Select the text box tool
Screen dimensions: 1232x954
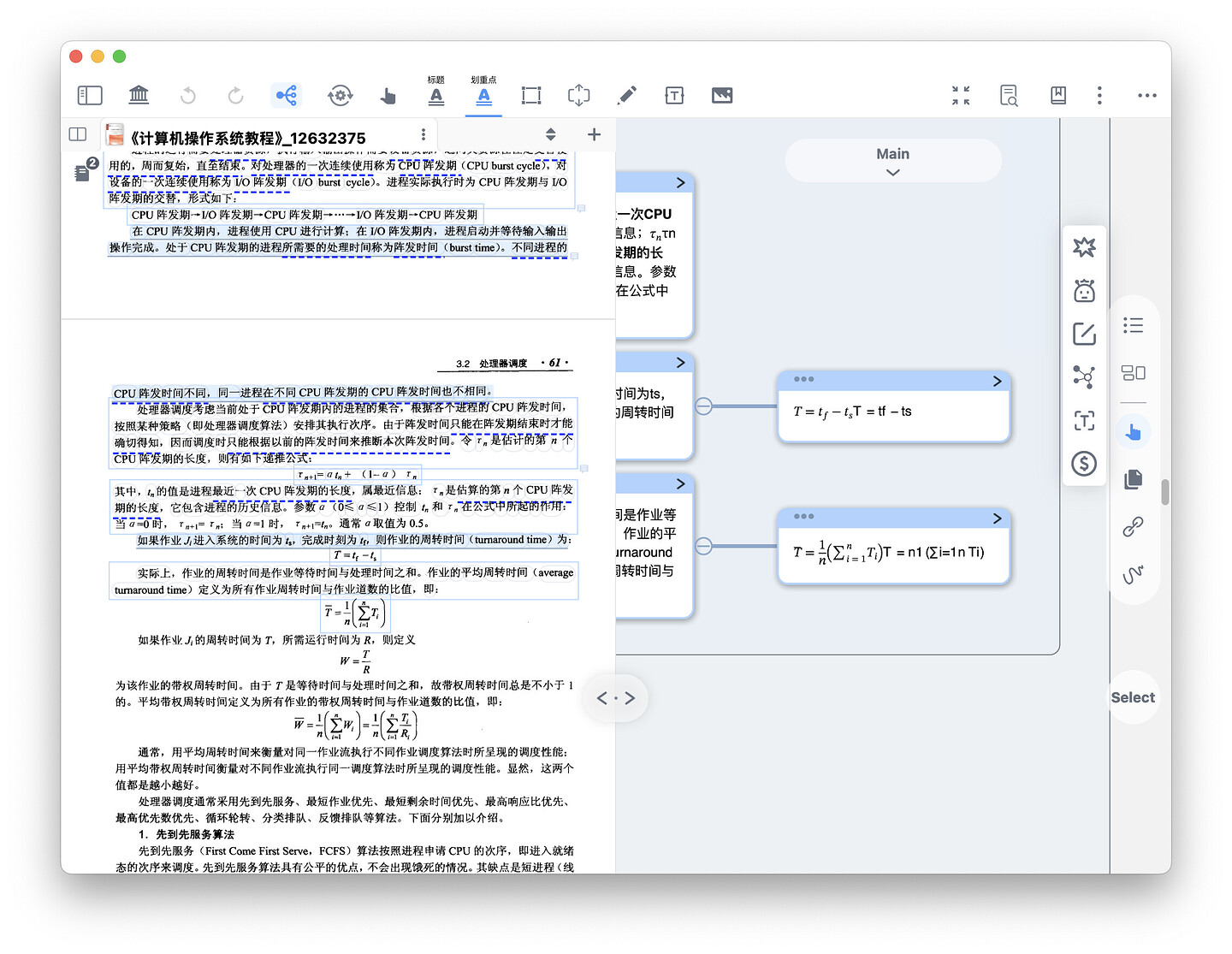[674, 95]
